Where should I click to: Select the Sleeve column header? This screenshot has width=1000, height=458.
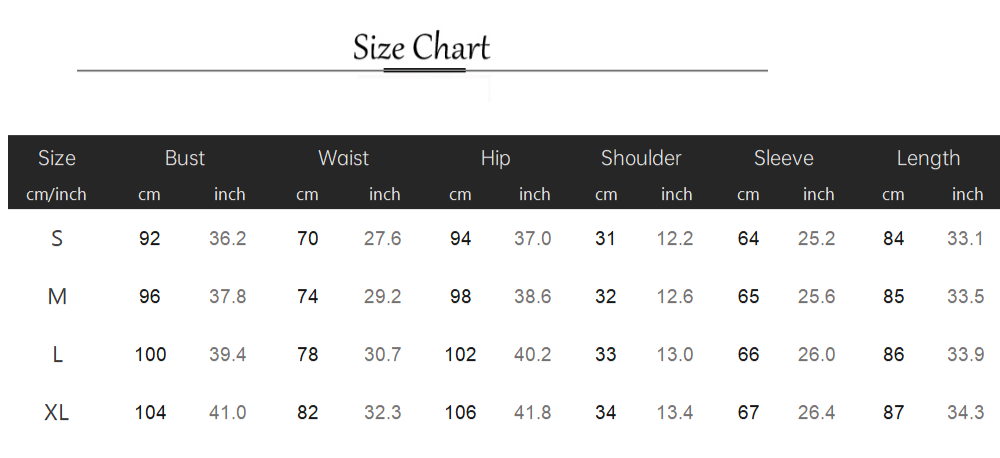point(784,158)
